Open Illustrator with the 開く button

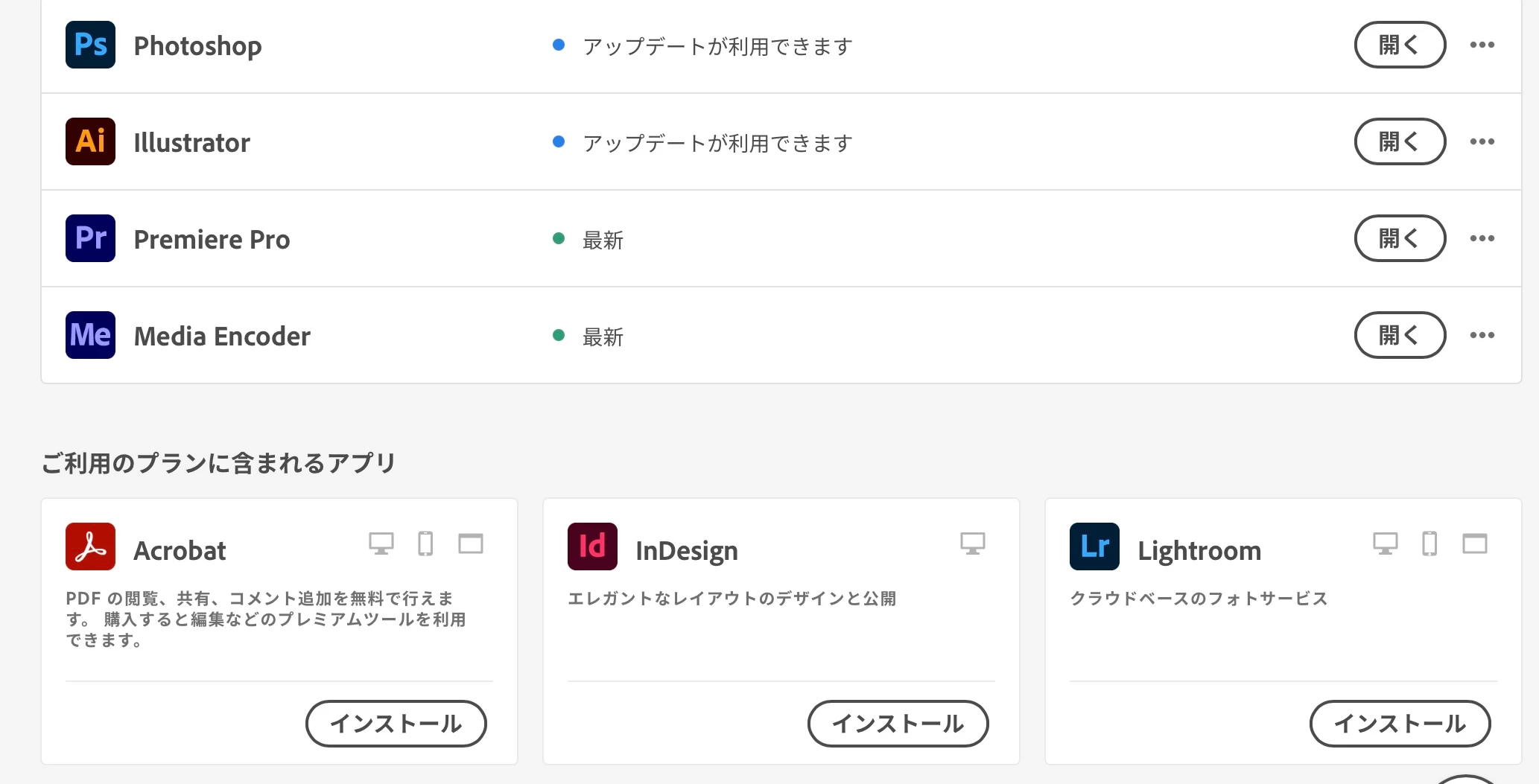click(x=1400, y=141)
